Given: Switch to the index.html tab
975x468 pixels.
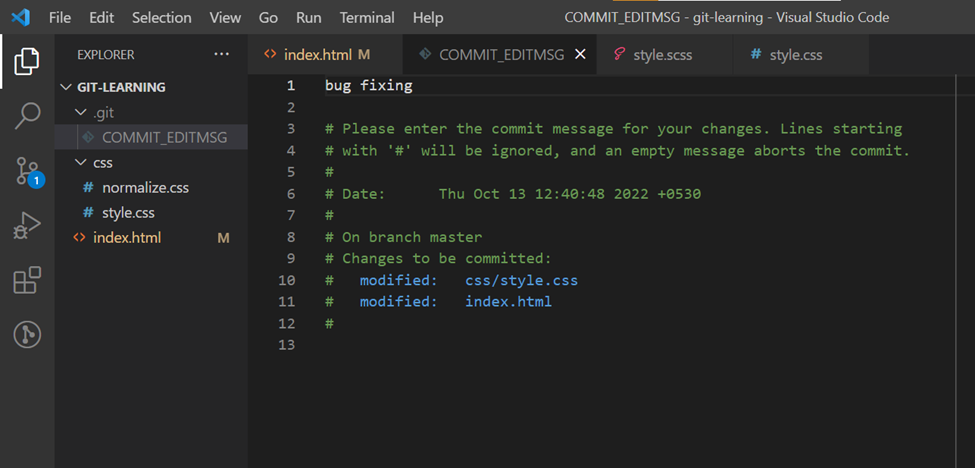Looking at the screenshot, I should point(316,55).
